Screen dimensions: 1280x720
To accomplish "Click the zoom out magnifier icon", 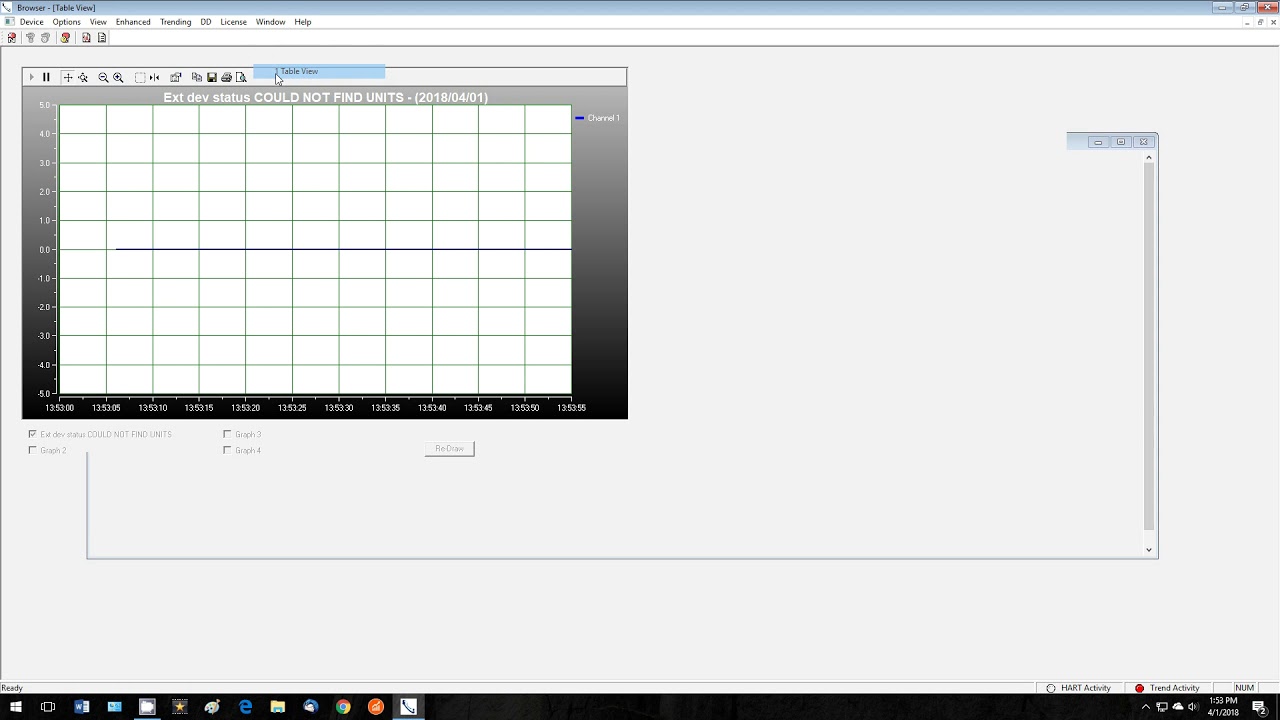I will [x=103, y=77].
